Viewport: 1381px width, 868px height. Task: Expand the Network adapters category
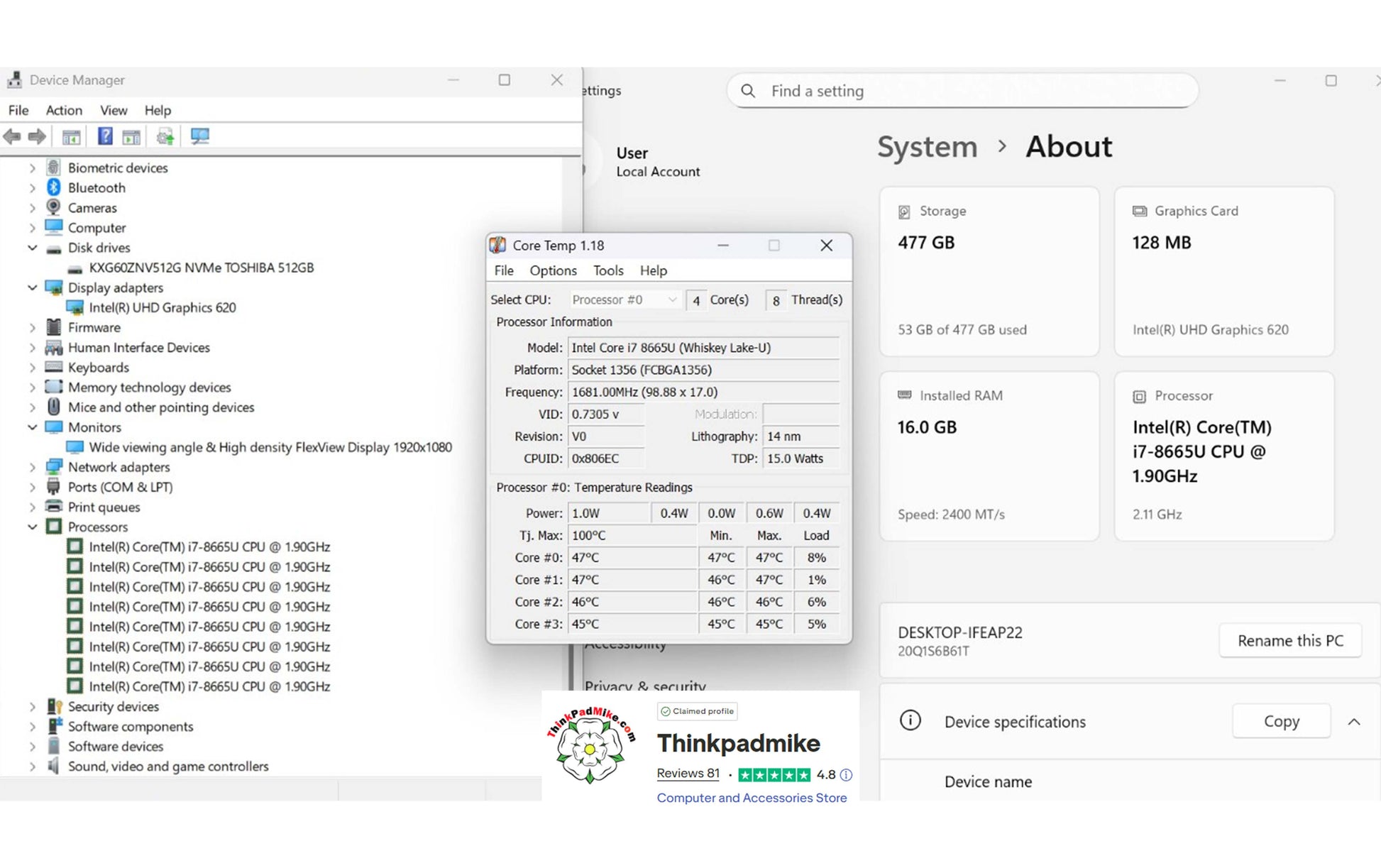click(33, 467)
